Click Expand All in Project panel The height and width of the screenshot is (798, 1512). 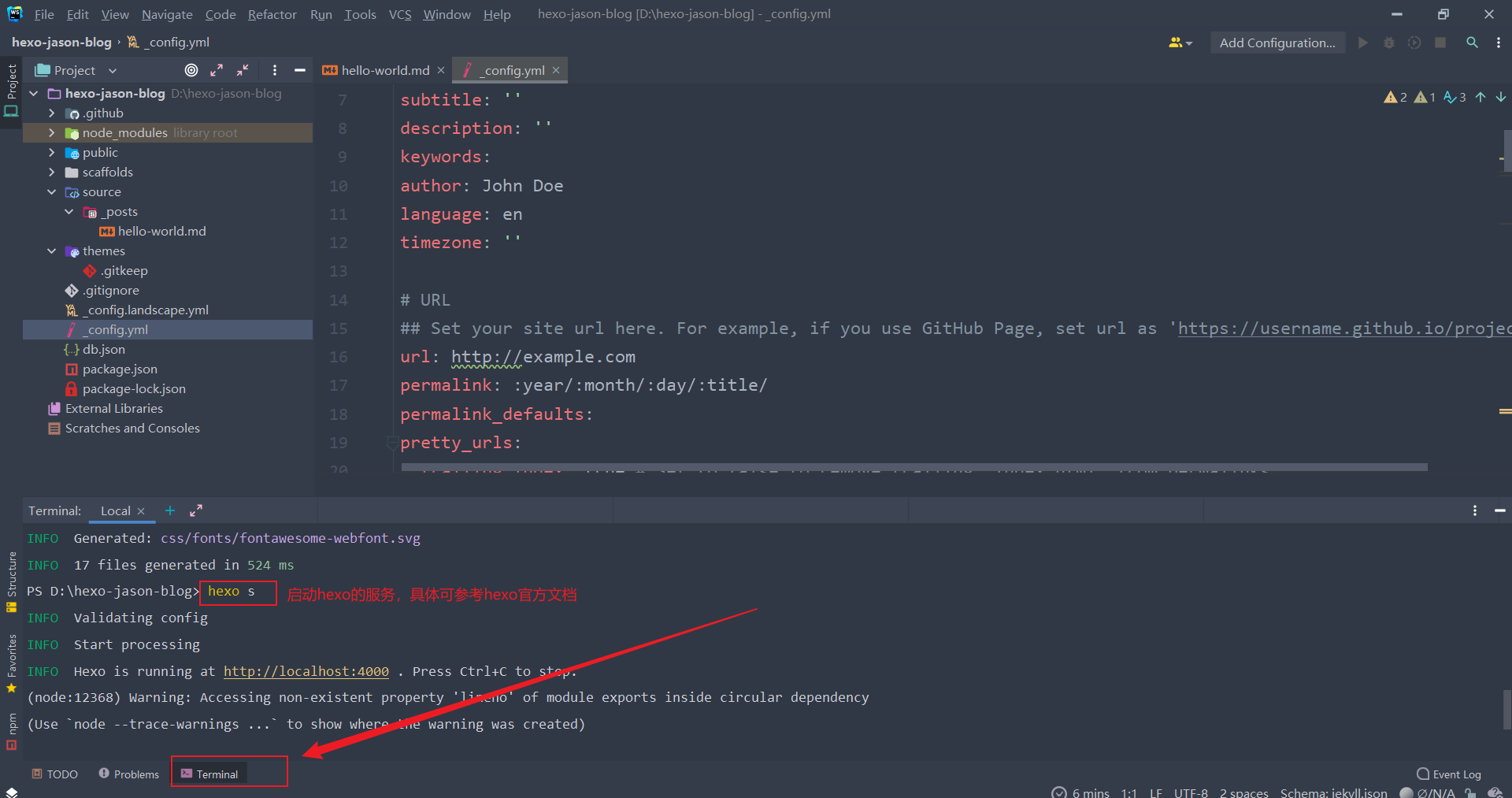point(217,70)
